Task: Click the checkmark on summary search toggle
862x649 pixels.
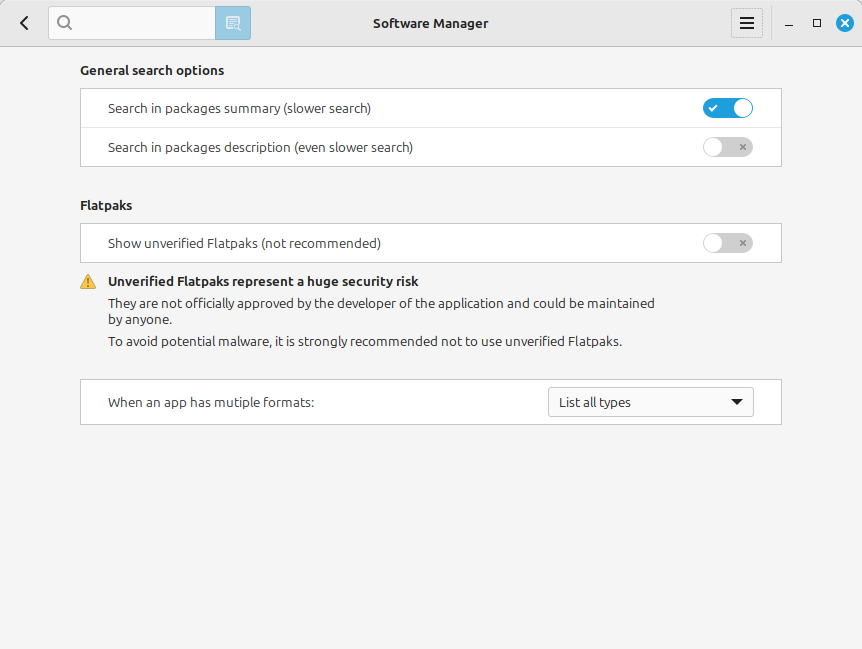Action: [x=712, y=107]
